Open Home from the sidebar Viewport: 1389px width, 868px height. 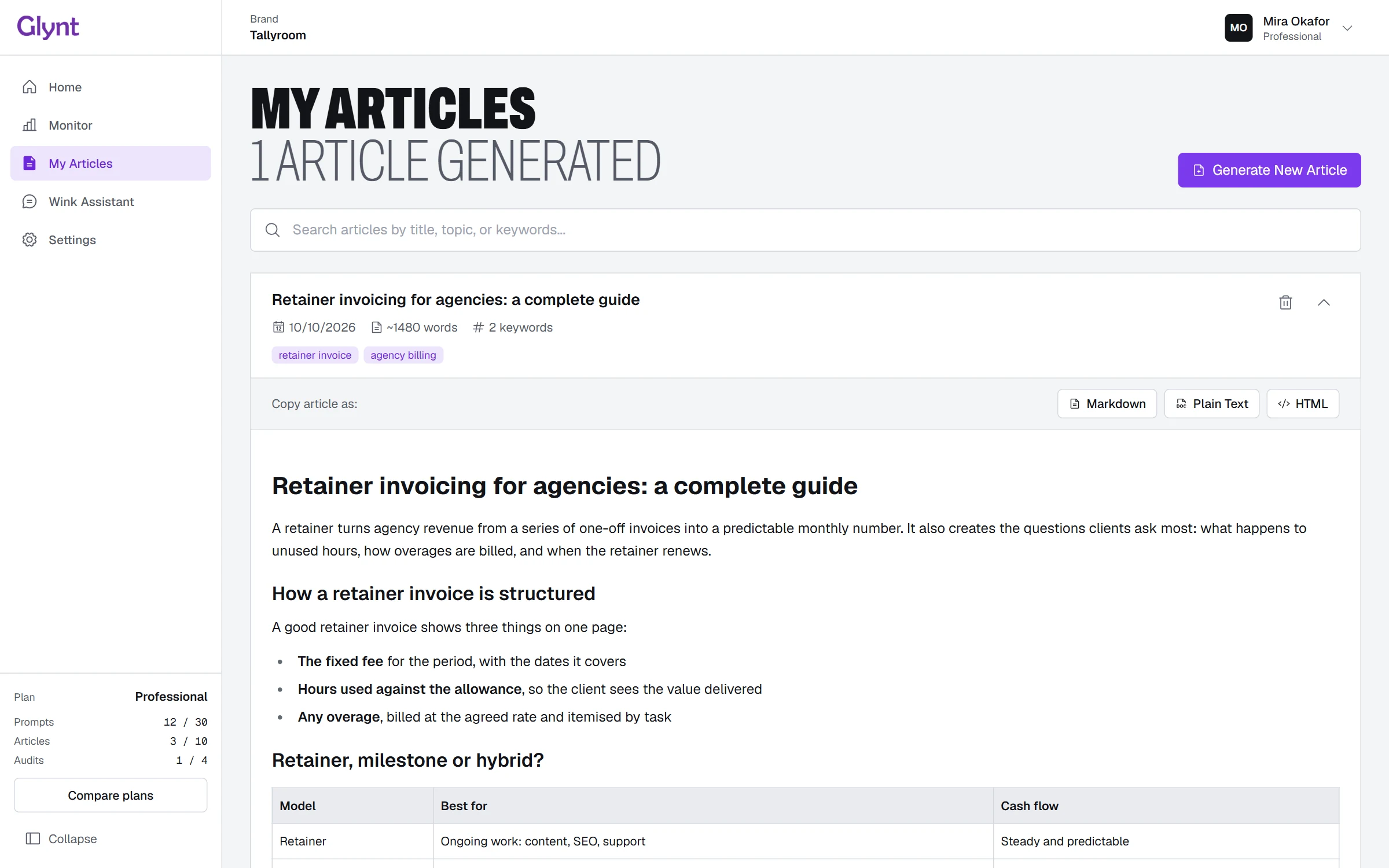click(x=111, y=87)
